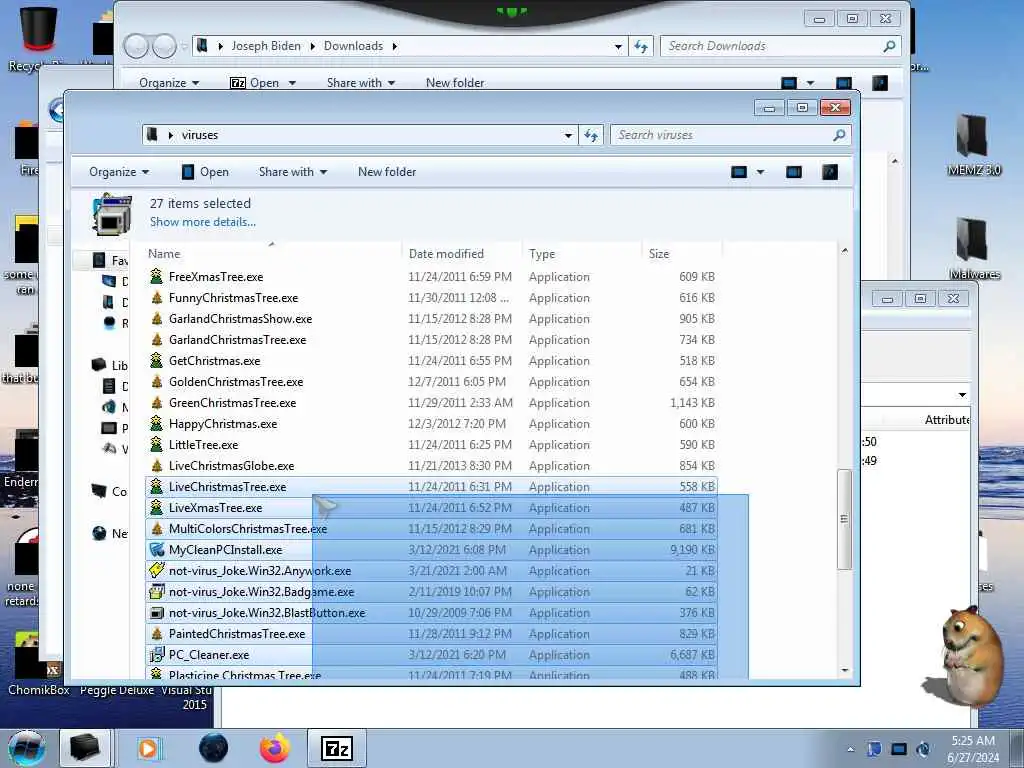Click Libraries in viruses navigation pane
This screenshot has width=1024, height=768.
coord(110,365)
